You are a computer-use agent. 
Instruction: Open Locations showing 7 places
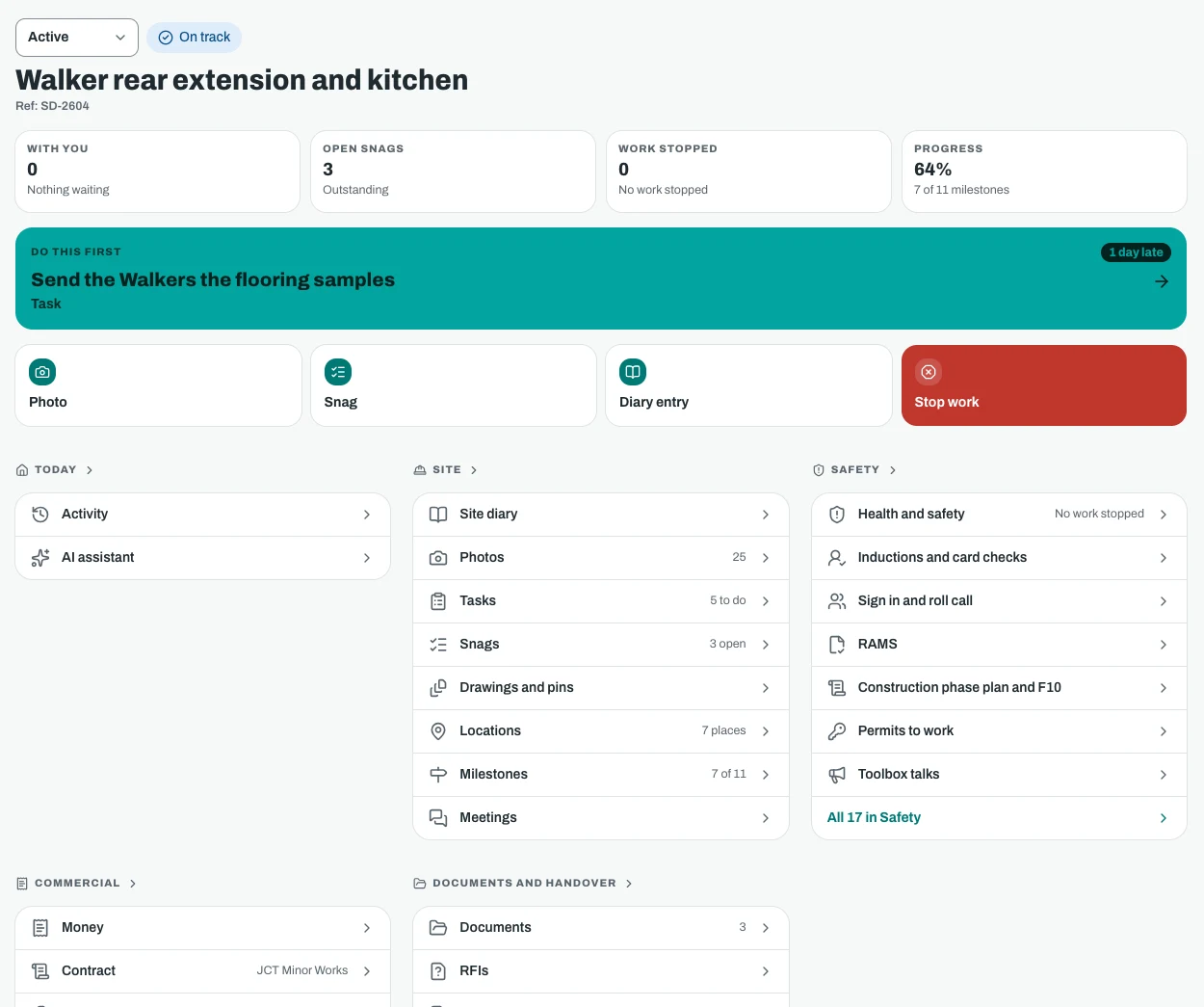pyautogui.click(x=601, y=731)
